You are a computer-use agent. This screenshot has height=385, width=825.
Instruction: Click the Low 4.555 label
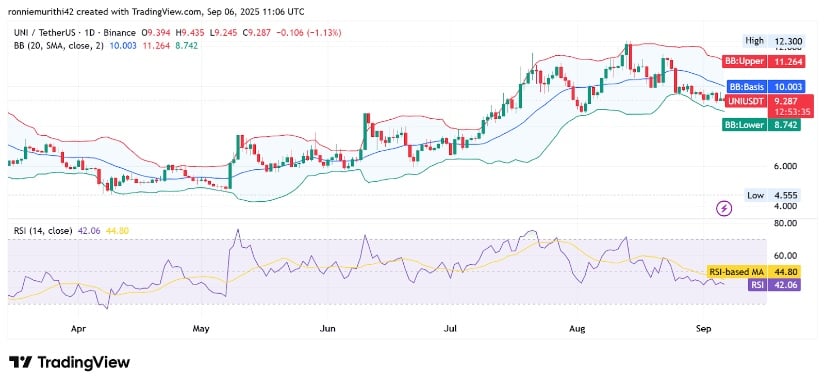point(773,196)
